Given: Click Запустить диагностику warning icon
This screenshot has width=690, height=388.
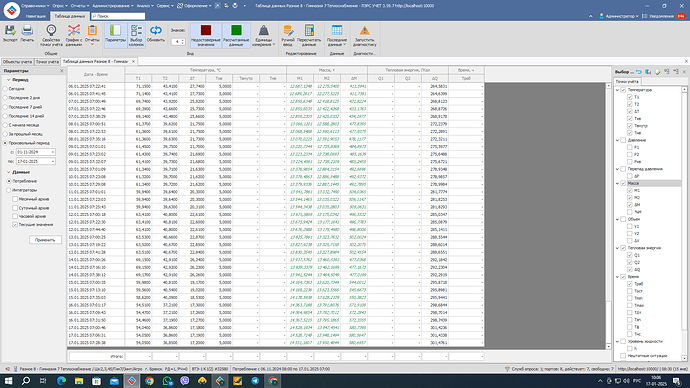Looking at the screenshot, I should click(364, 30).
